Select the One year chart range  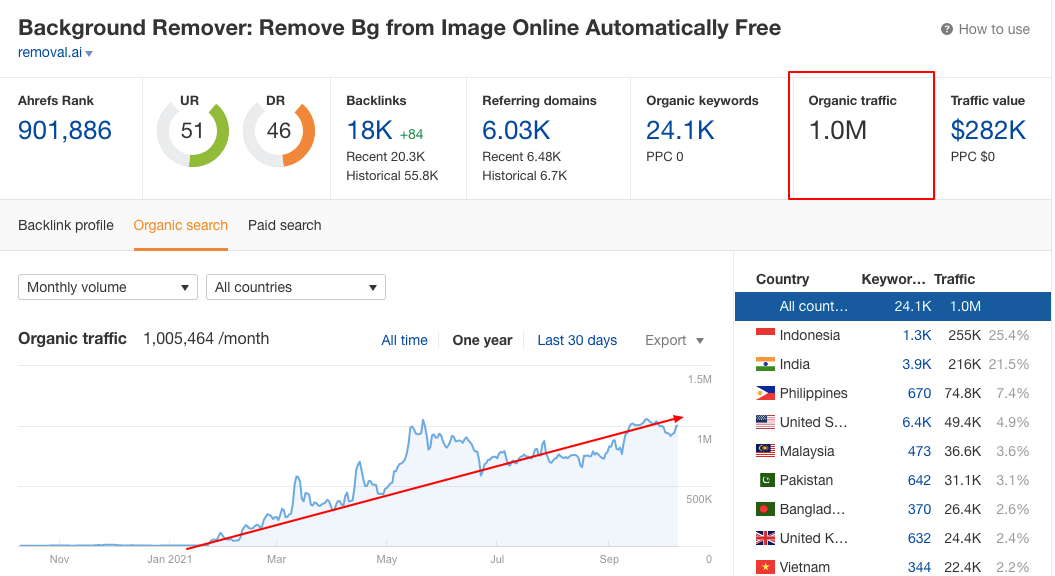[x=482, y=340]
